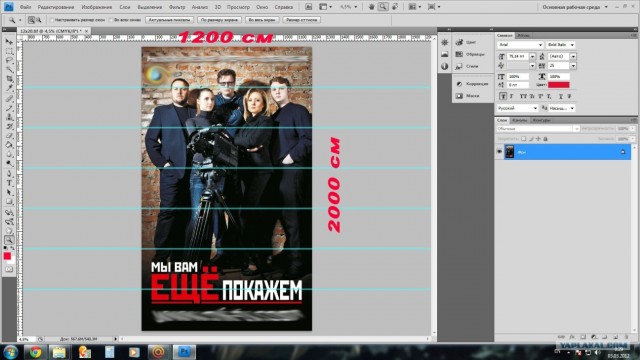The image size is (640, 360).
Task: Toggle Quick Mask mode icon
Action: point(9,269)
